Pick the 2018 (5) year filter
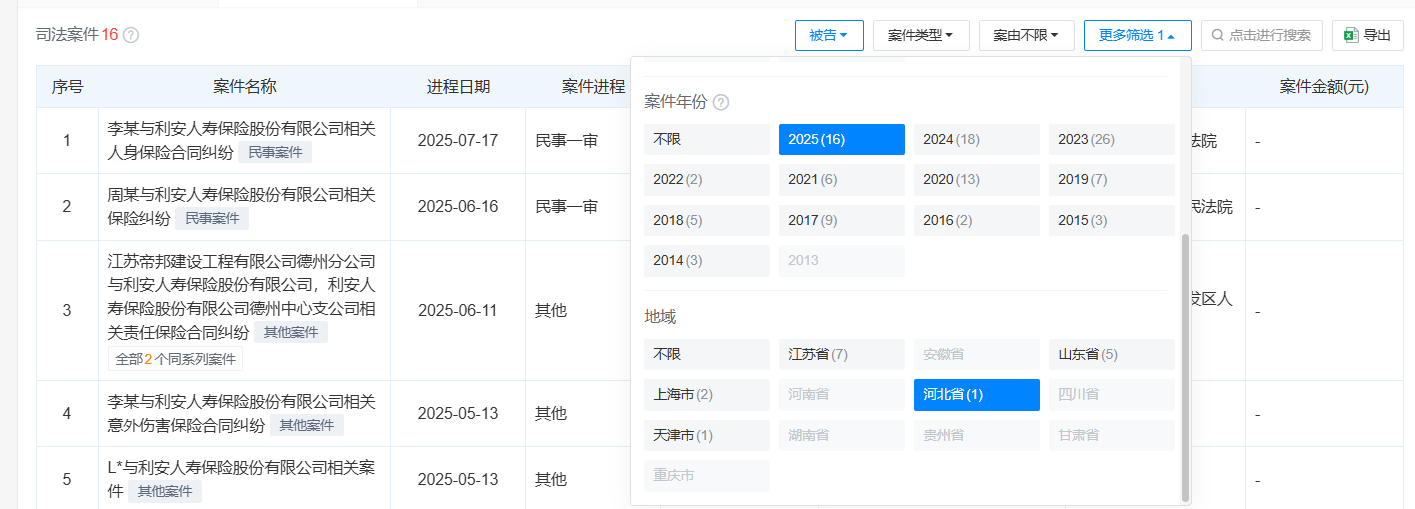The width and height of the screenshot is (1415, 509). 707,220
